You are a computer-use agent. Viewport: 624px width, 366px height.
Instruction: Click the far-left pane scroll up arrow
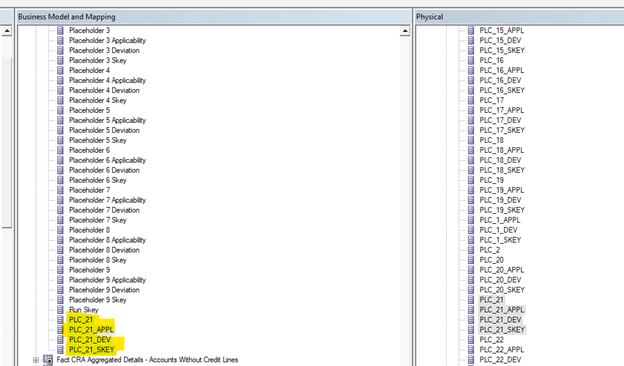click(x=6, y=31)
